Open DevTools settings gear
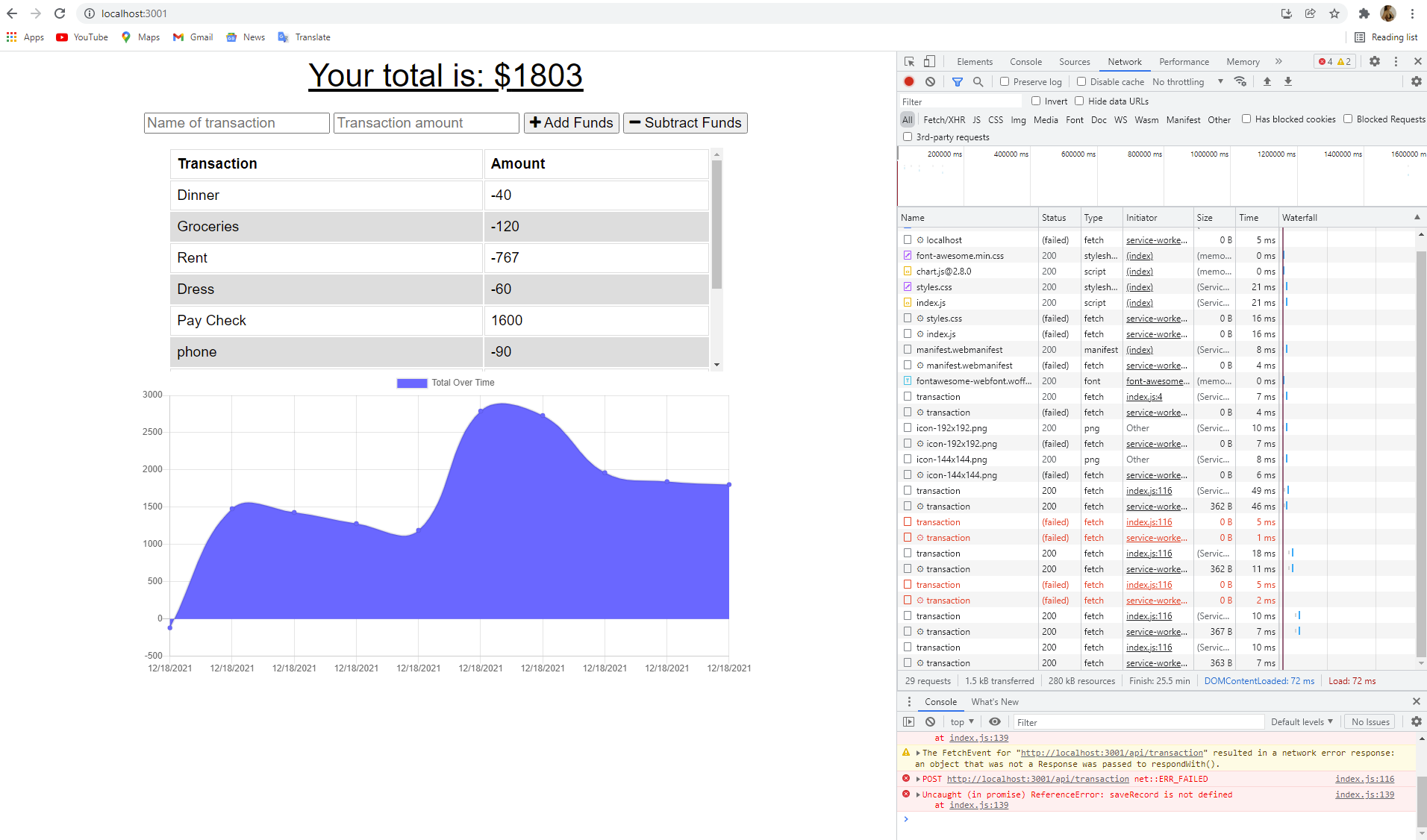The image size is (1427, 840). click(x=1374, y=61)
